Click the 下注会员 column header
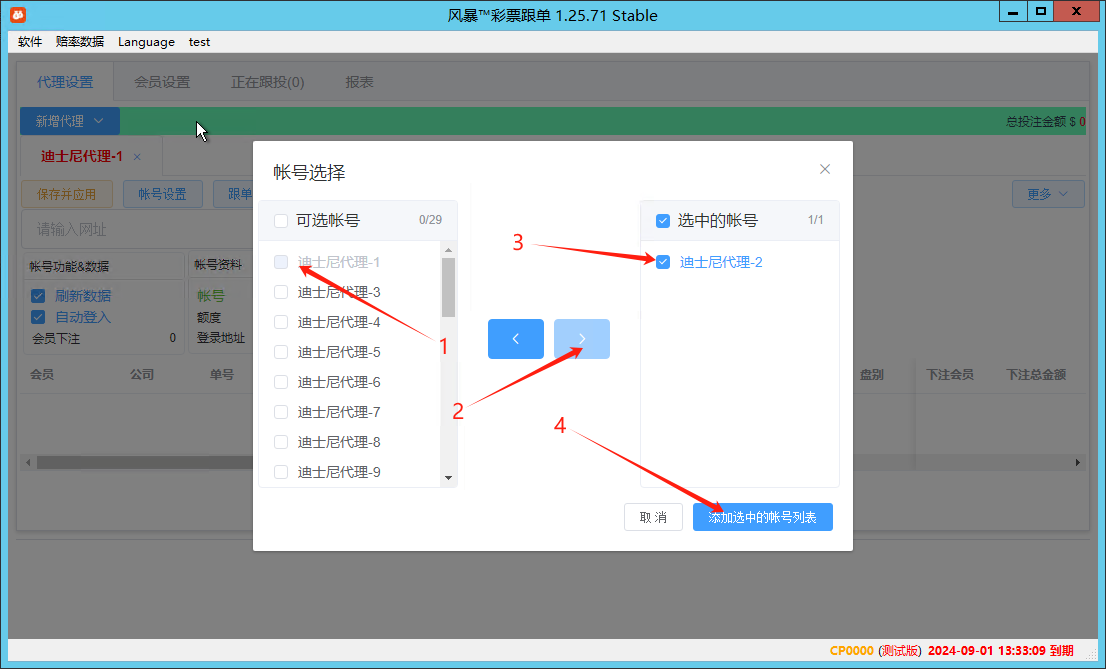This screenshot has height=669, width=1106. pyautogui.click(x=949, y=375)
